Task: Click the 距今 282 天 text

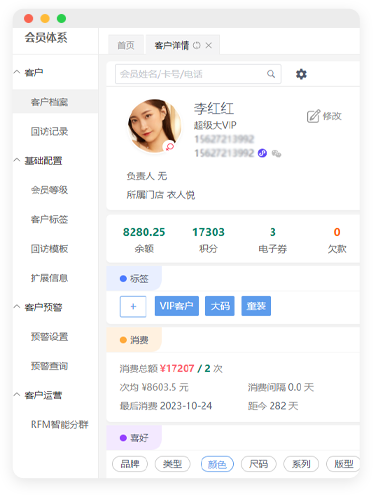Action: point(273,406)
